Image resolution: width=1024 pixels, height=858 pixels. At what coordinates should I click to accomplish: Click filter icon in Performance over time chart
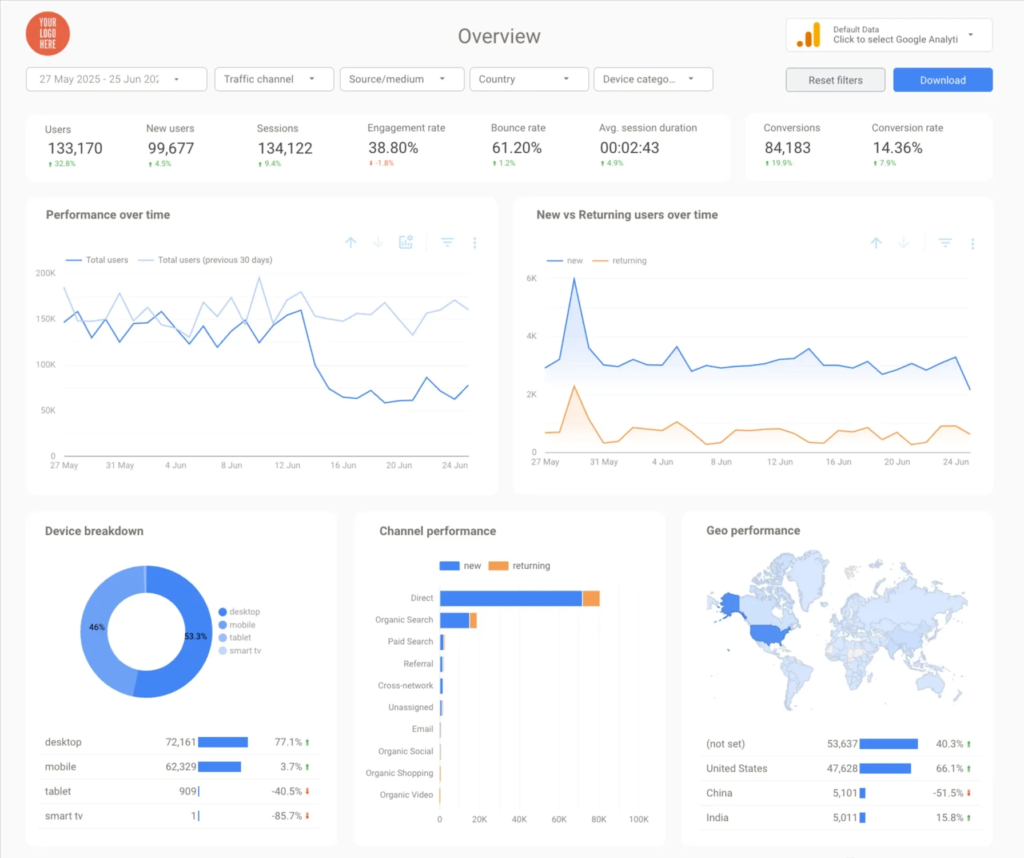click(447, 242)
